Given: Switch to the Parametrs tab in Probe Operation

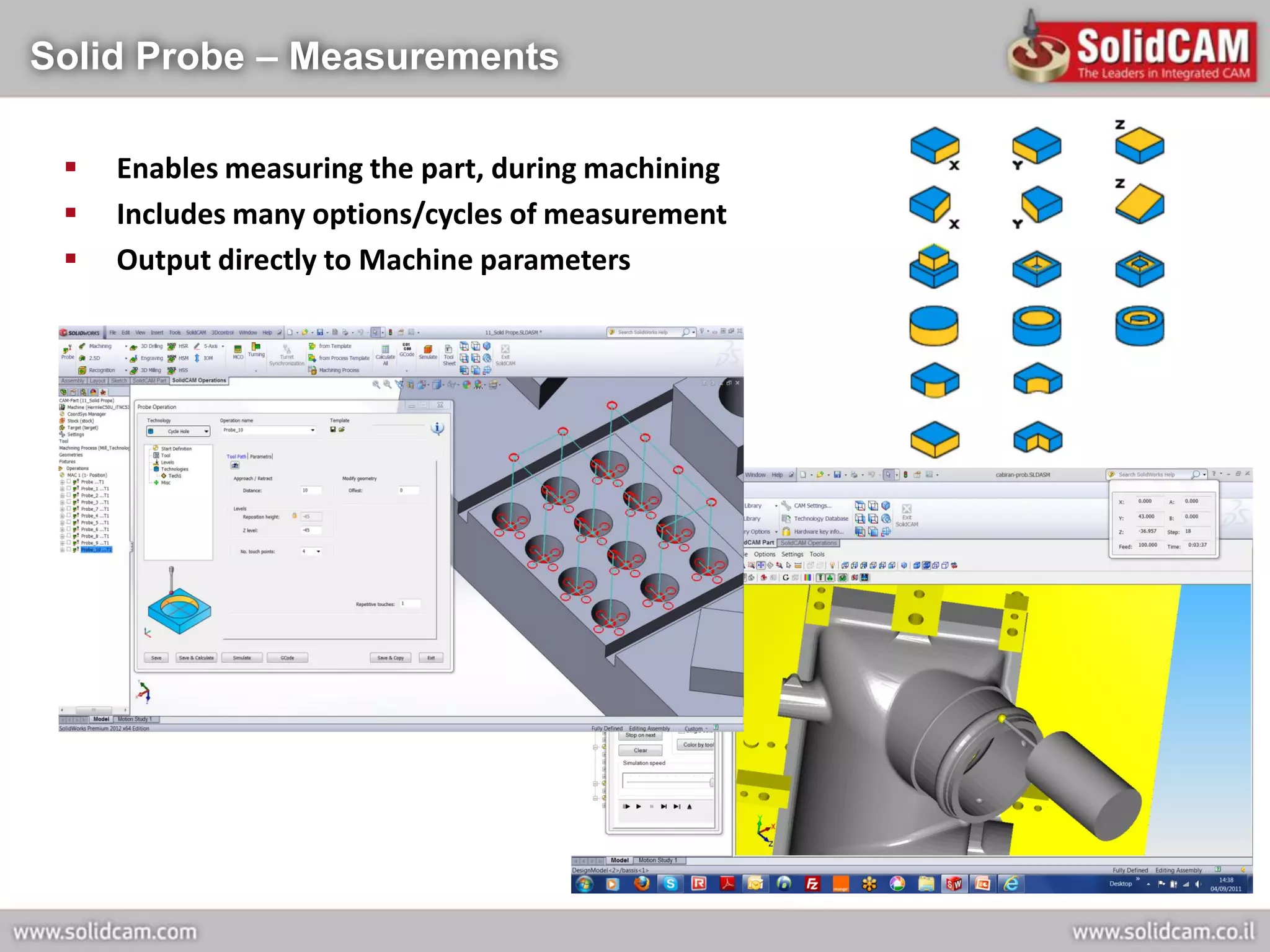Looking at the screenshot, I should (x=261, y=456).
